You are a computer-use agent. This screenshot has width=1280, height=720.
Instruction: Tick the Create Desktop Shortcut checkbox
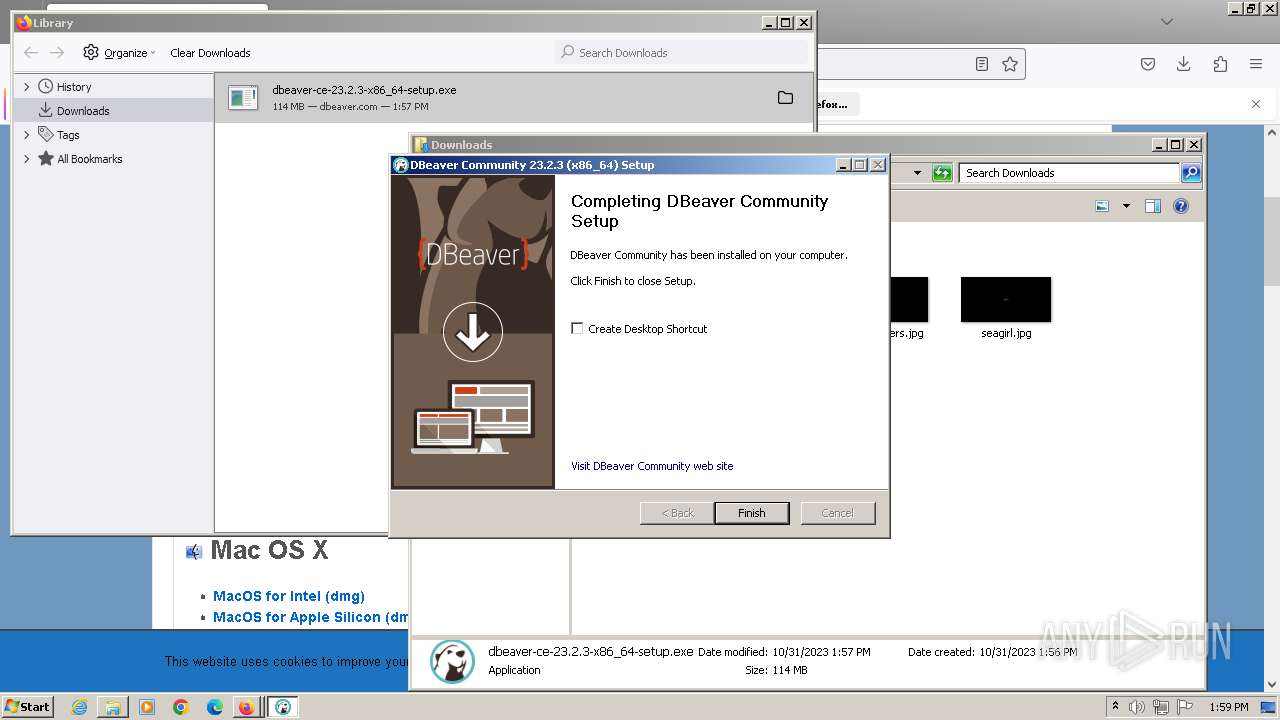pyautogui.click(x=577, y=328)
